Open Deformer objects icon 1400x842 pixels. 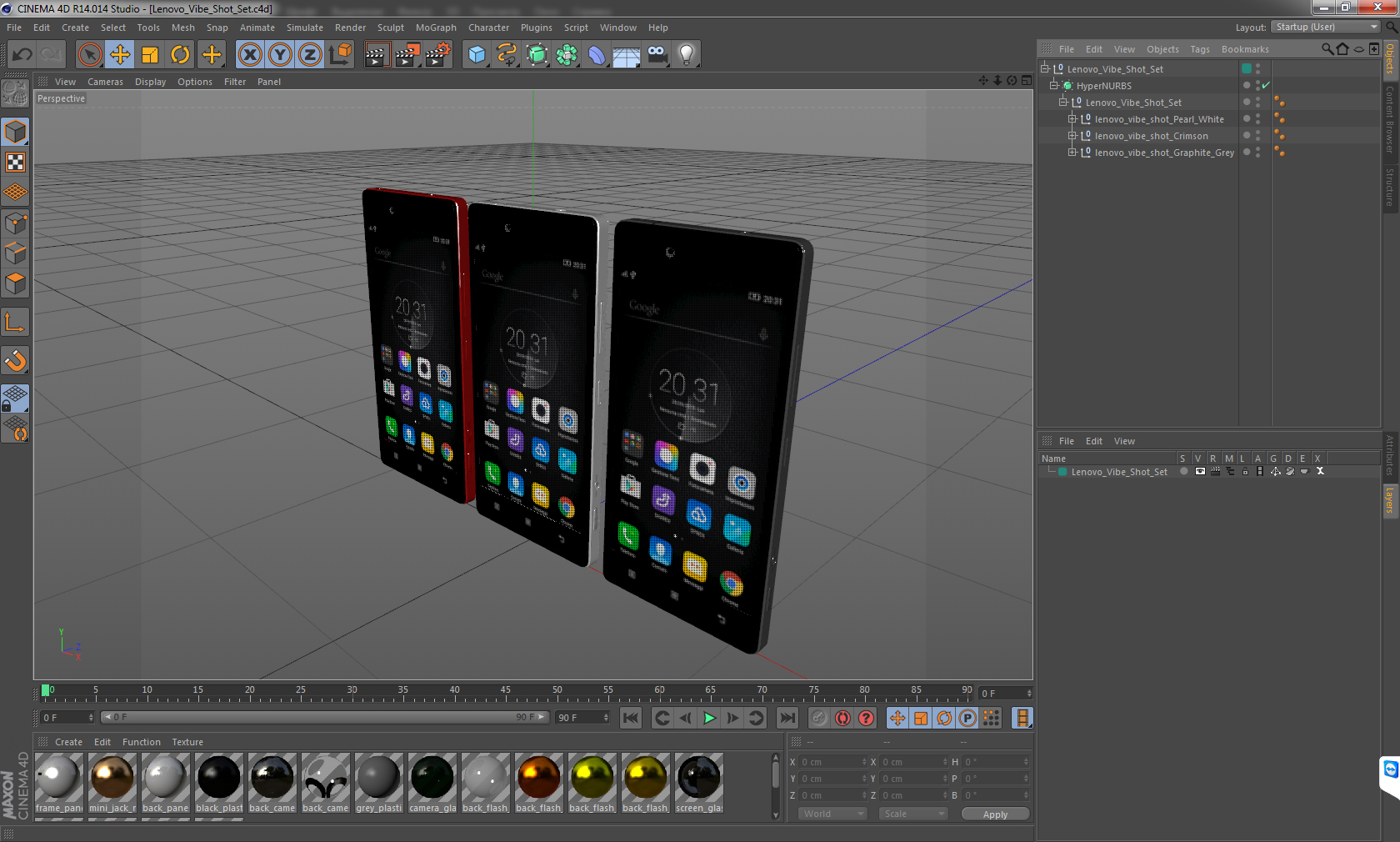597,55
